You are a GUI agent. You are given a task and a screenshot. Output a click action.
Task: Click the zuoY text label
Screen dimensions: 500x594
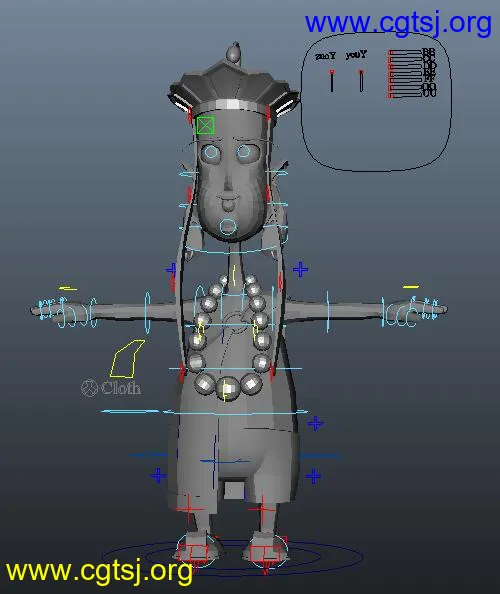[326, 56]
